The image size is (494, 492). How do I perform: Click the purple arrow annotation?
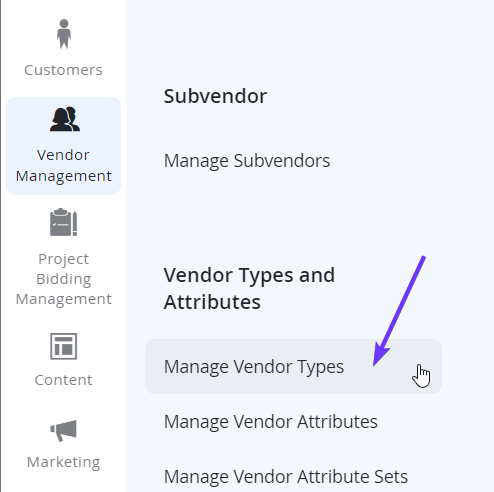click(x=399, y=311)
